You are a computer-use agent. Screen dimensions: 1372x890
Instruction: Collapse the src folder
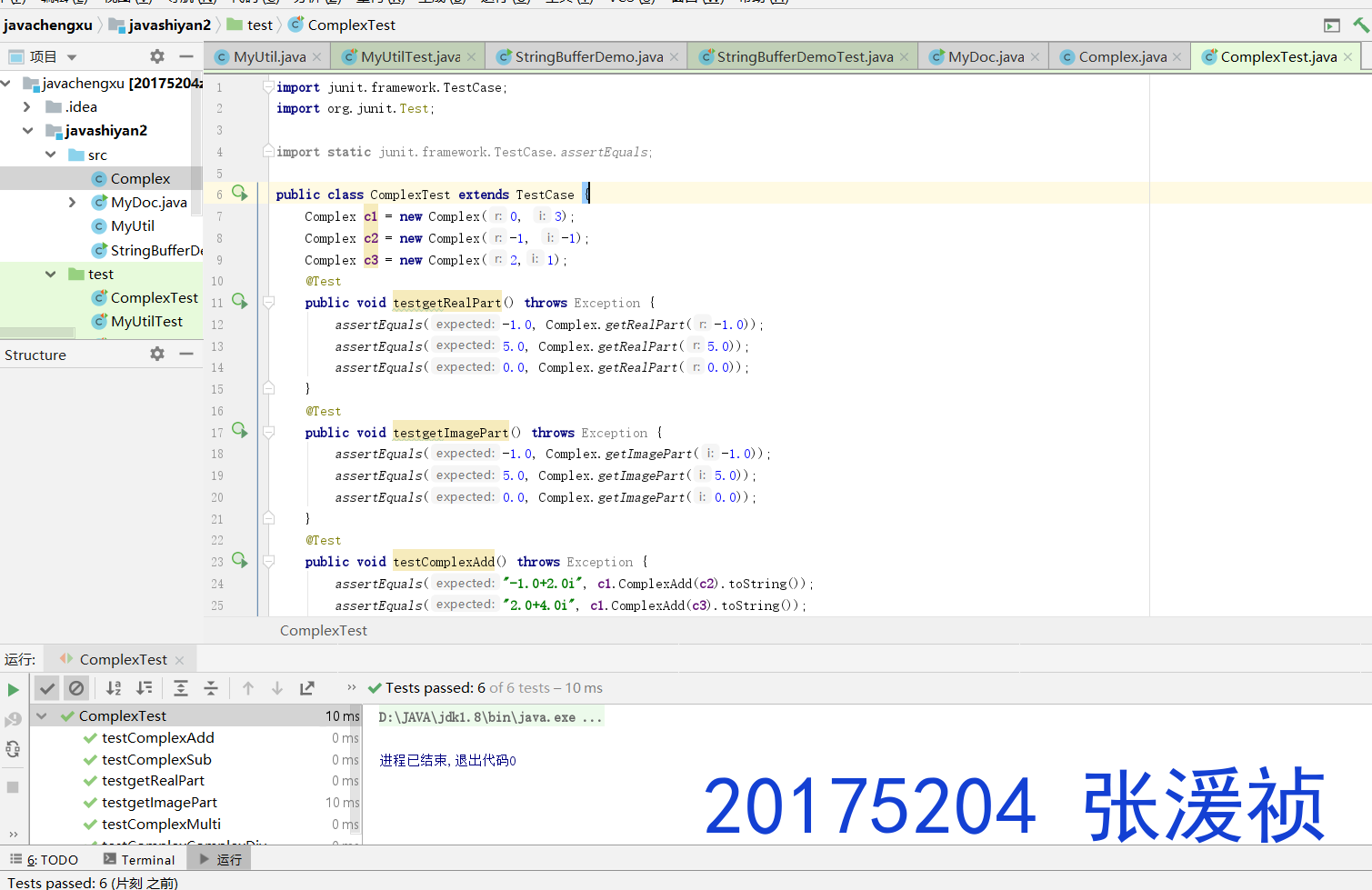click(x=51, y=155)
